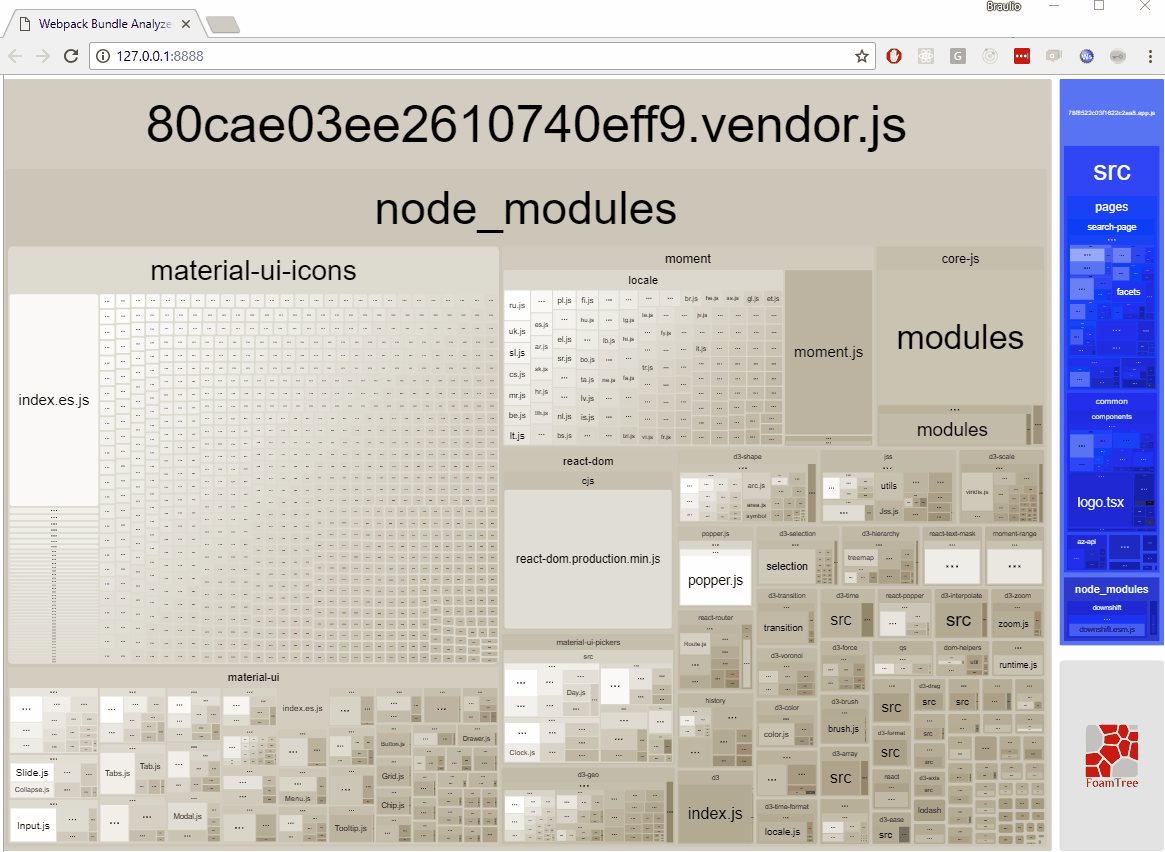Click the lodash block

(x=929, y=810)
